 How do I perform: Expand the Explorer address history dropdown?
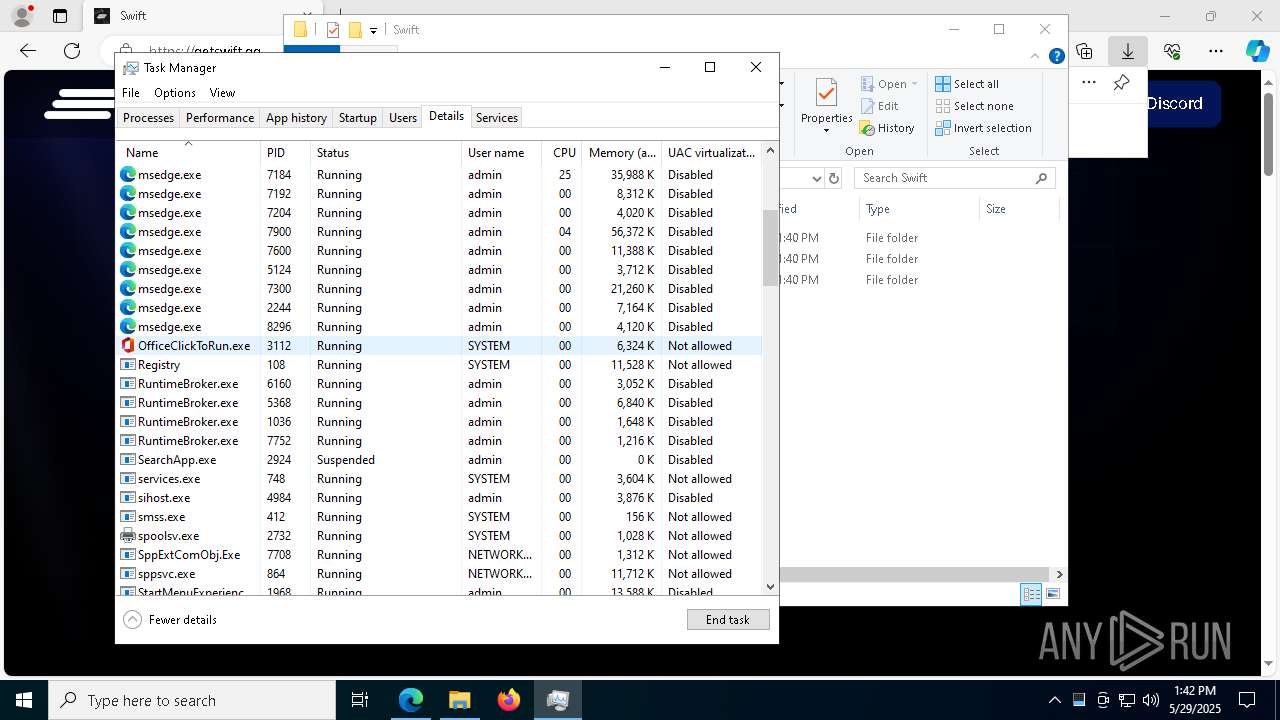816,178
